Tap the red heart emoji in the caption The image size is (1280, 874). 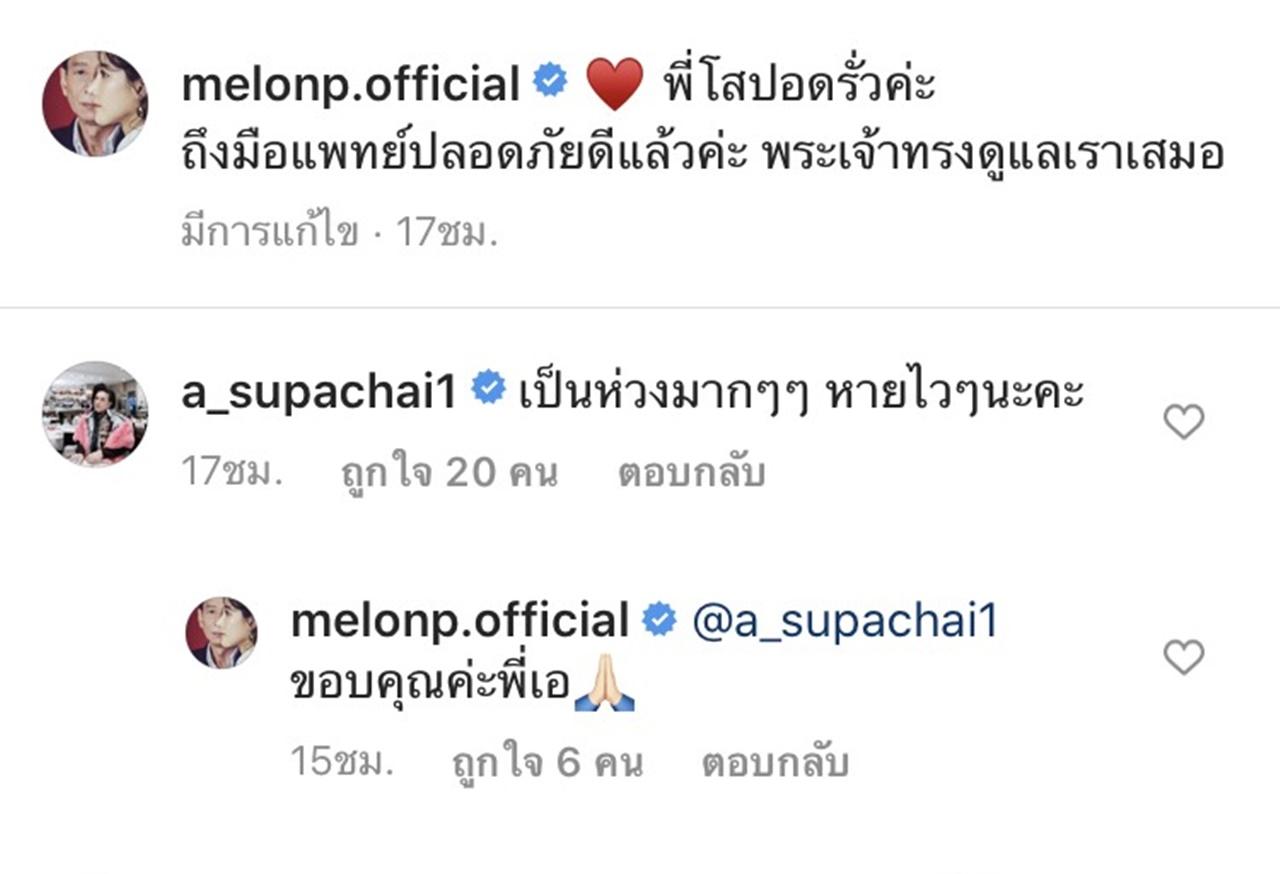614,84
